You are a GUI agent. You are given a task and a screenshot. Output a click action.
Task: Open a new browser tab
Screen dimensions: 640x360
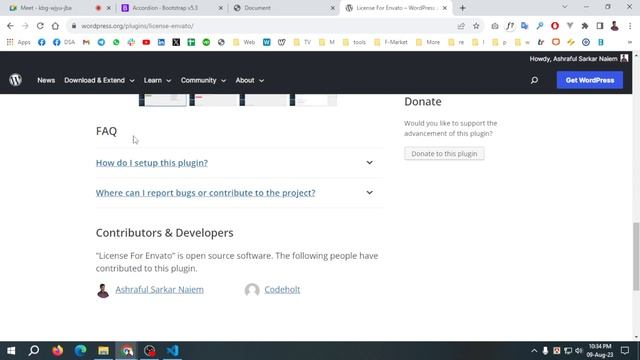pyautogui.click(x=462, y=8)
